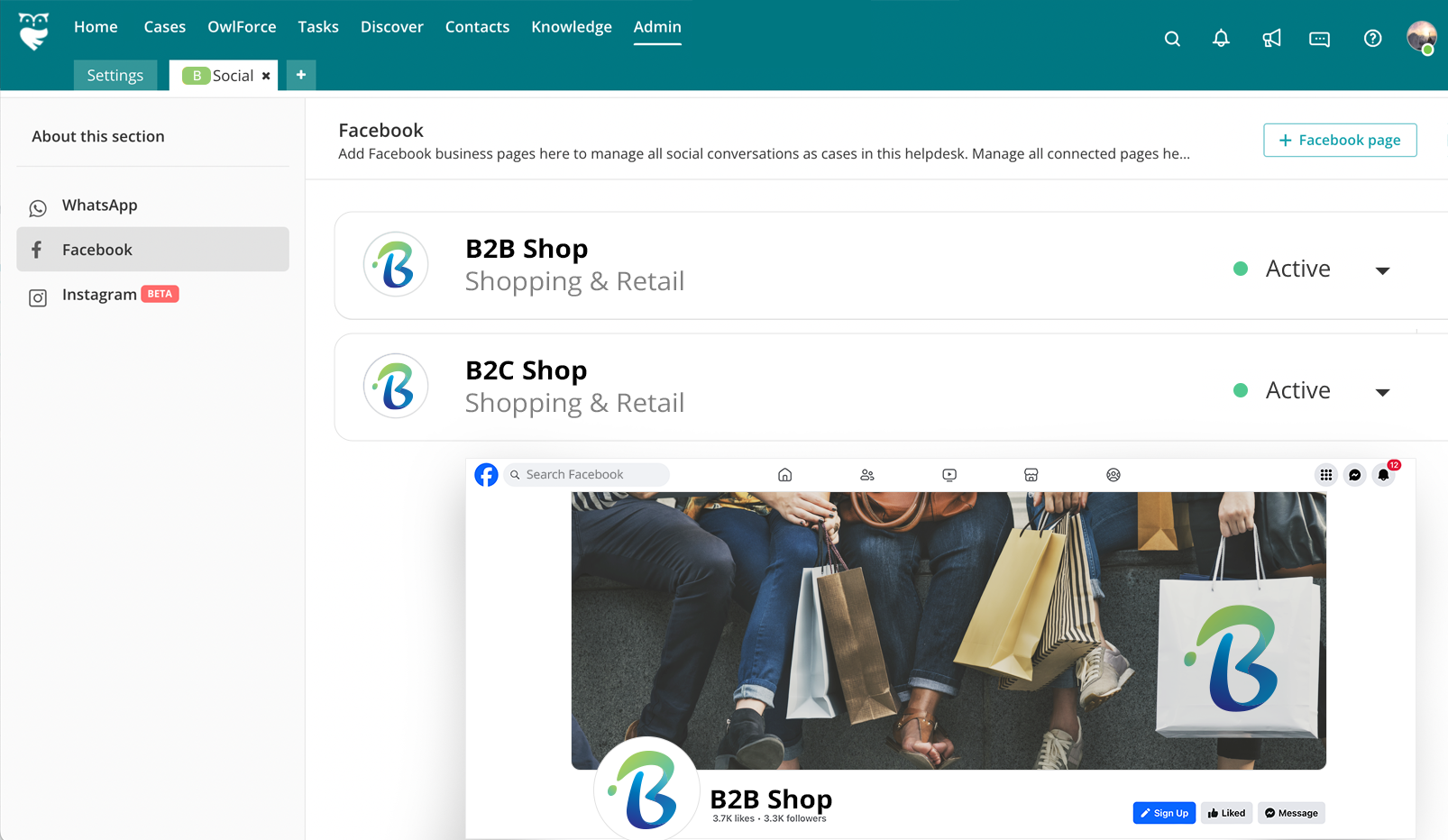Click the help question mark icon

click(x=1372, y=39)
